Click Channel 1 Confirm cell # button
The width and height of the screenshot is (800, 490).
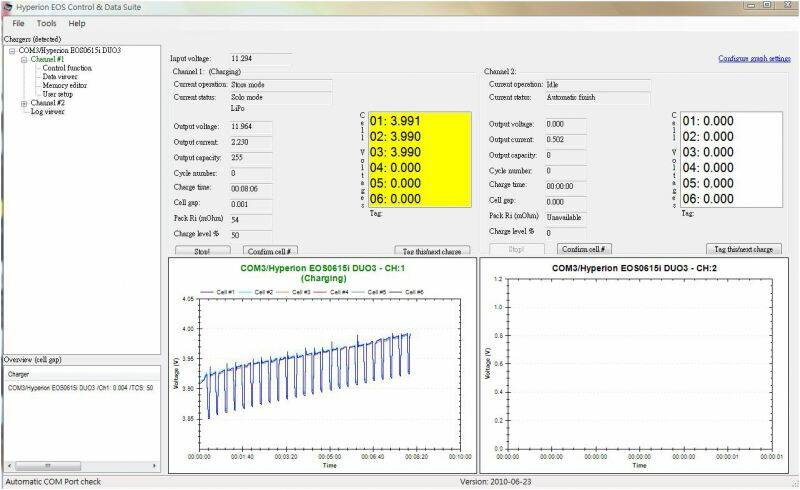(269, 251)
